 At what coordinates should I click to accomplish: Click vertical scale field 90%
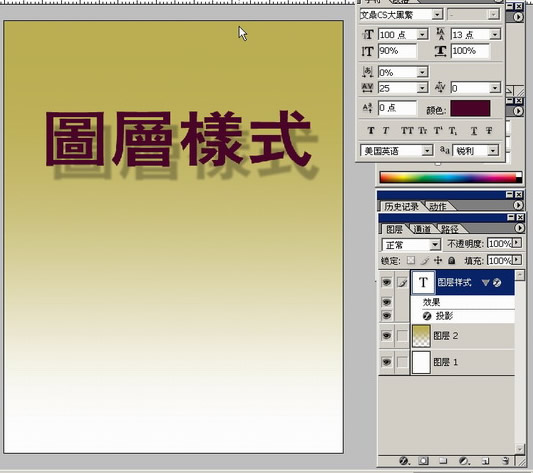pyautogui.click(x=397, y=51)
